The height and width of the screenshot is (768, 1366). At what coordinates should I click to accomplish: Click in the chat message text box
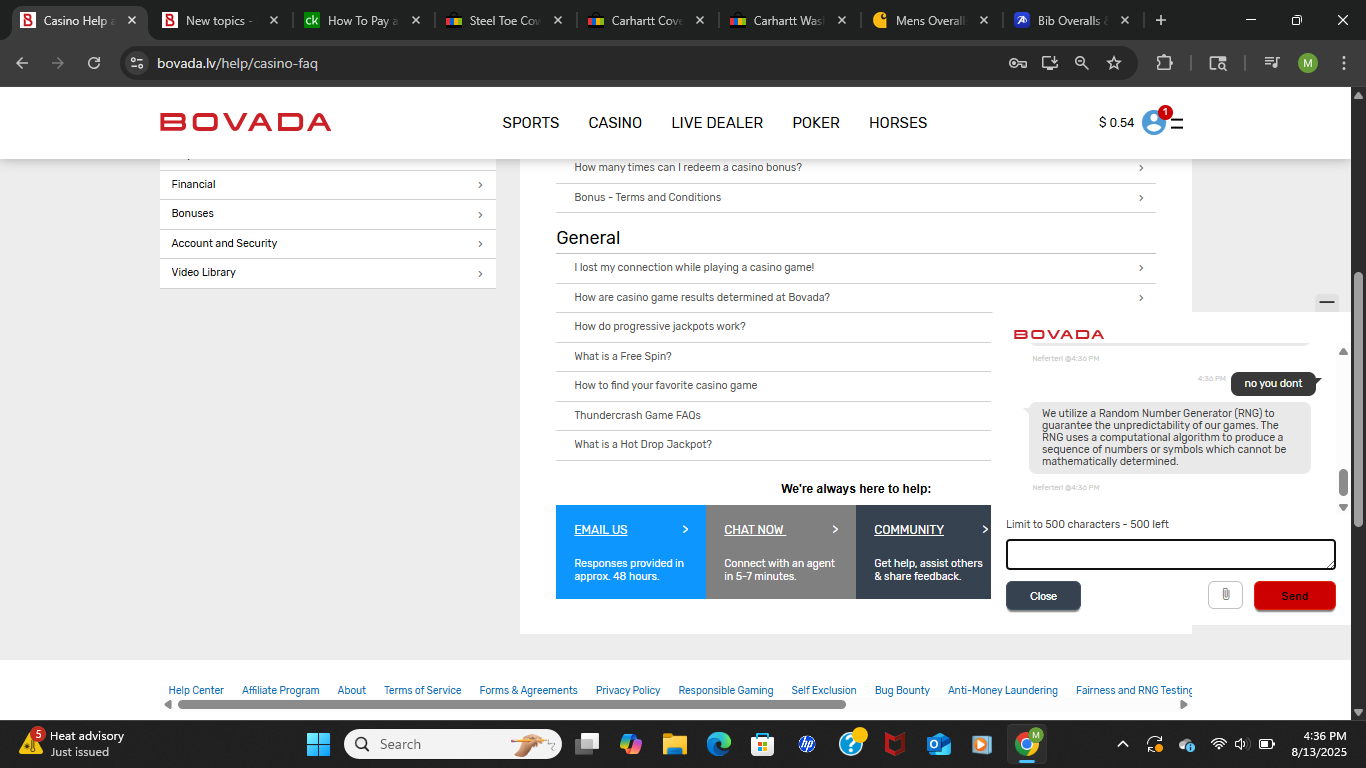pos(1170,554)
